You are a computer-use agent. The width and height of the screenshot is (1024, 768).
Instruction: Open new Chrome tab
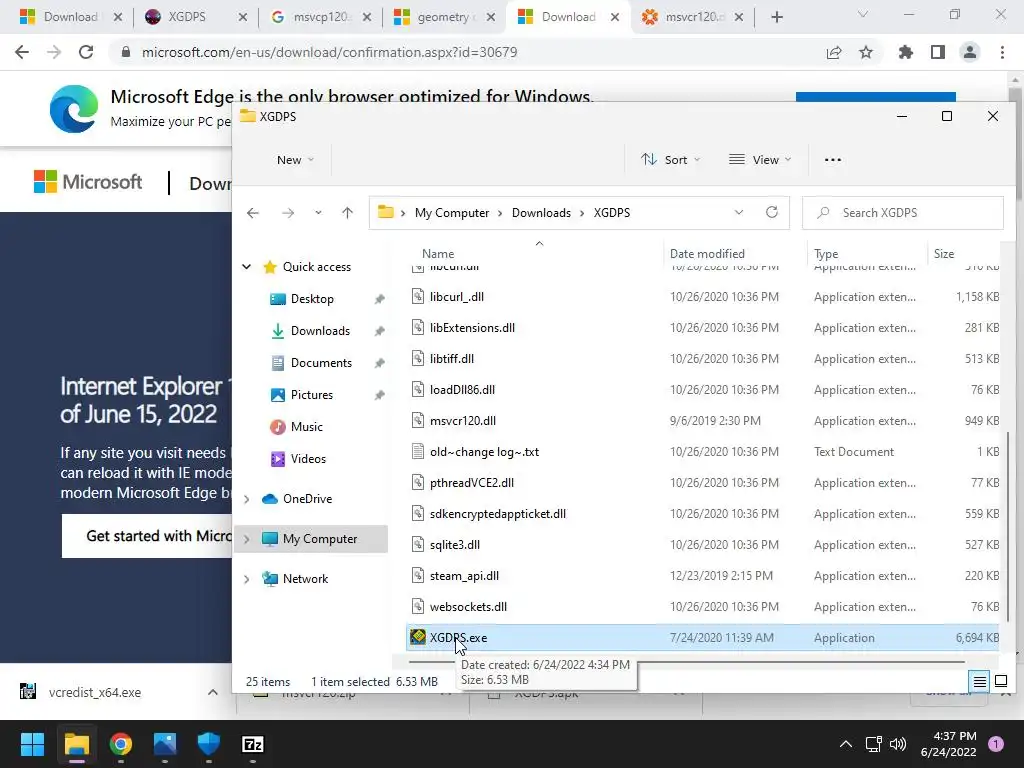point(776,17)
